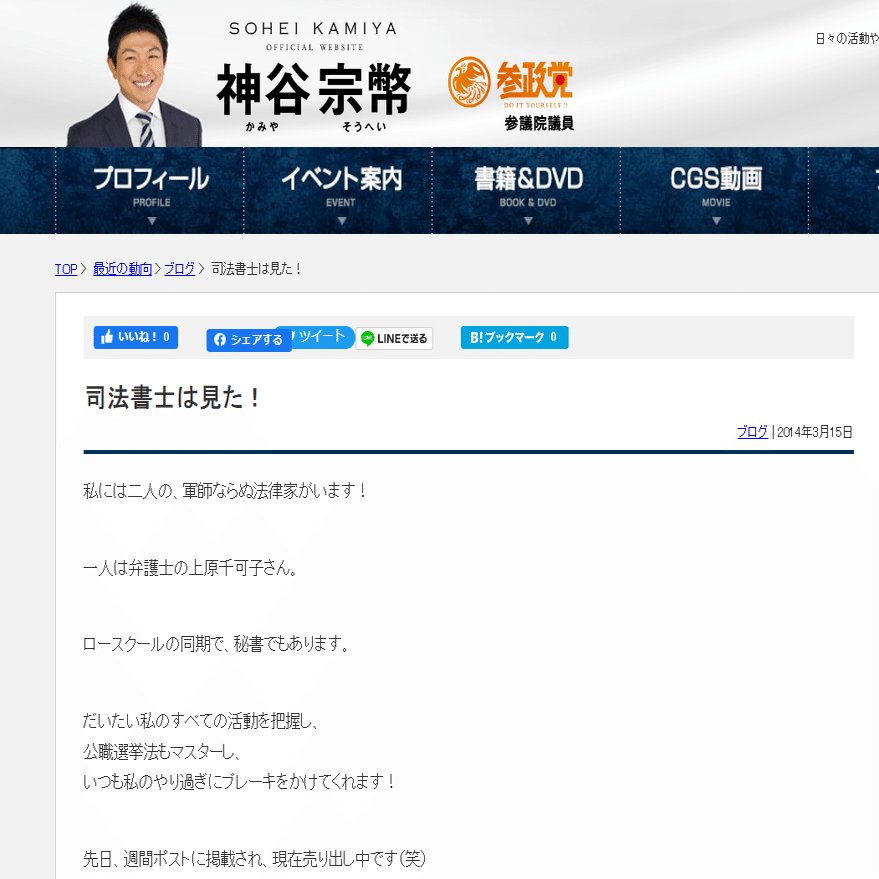Screen dimensions: 879x879
Task: Click the 参政党 party logo
Action: [510, 82]
